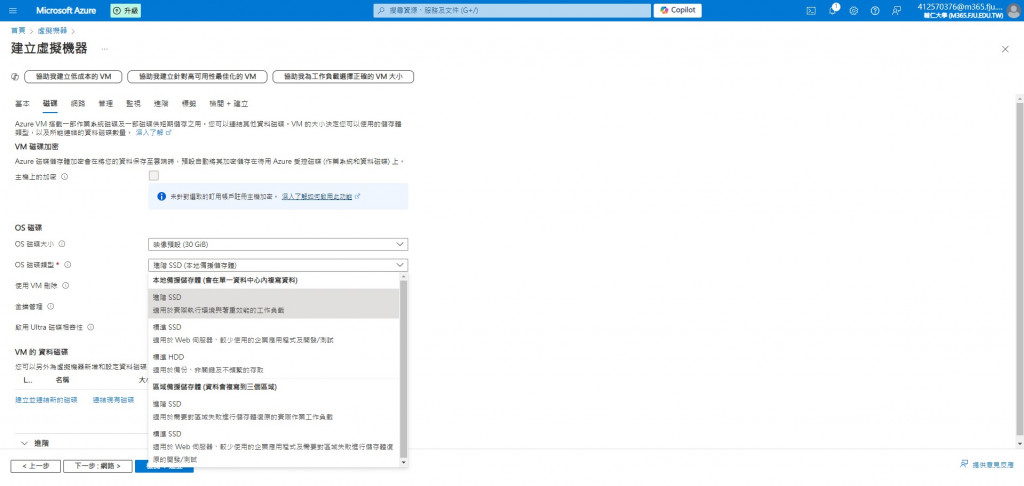Show info tip for 主機上的加密
The image size is (1024, 486).
[x=64, y=176]
